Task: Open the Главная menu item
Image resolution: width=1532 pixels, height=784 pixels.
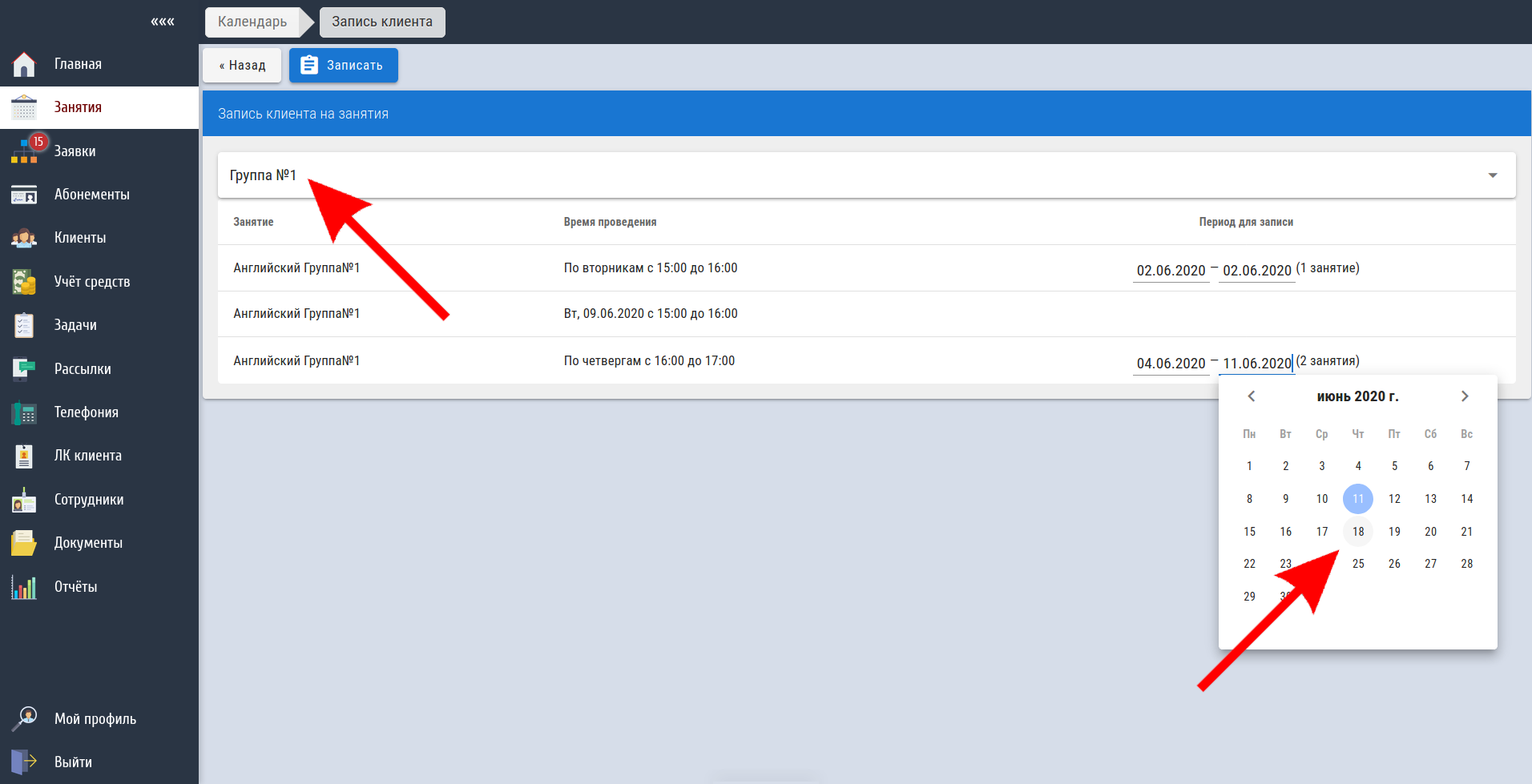Action: (x=99, y=64)
